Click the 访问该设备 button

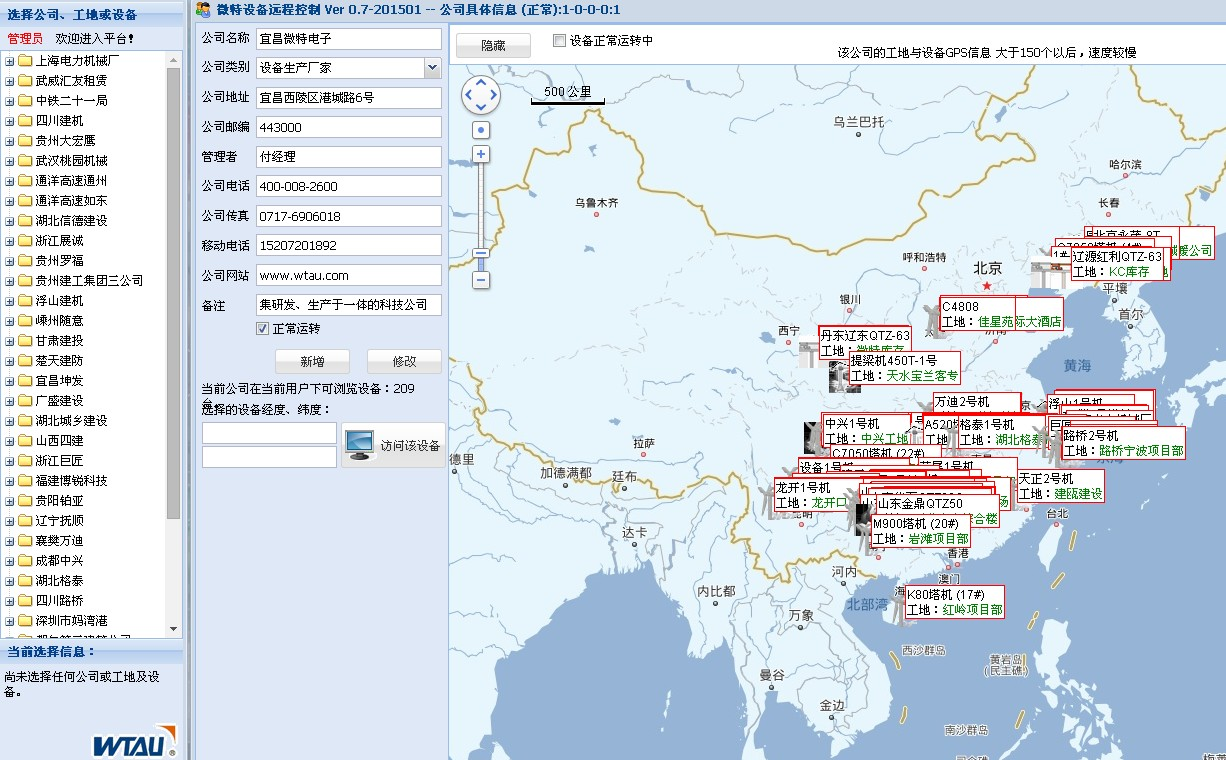point(393,445)
